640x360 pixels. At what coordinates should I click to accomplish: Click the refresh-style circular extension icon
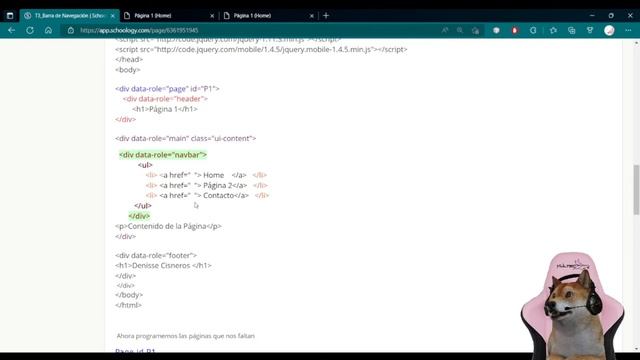point(533,30)
